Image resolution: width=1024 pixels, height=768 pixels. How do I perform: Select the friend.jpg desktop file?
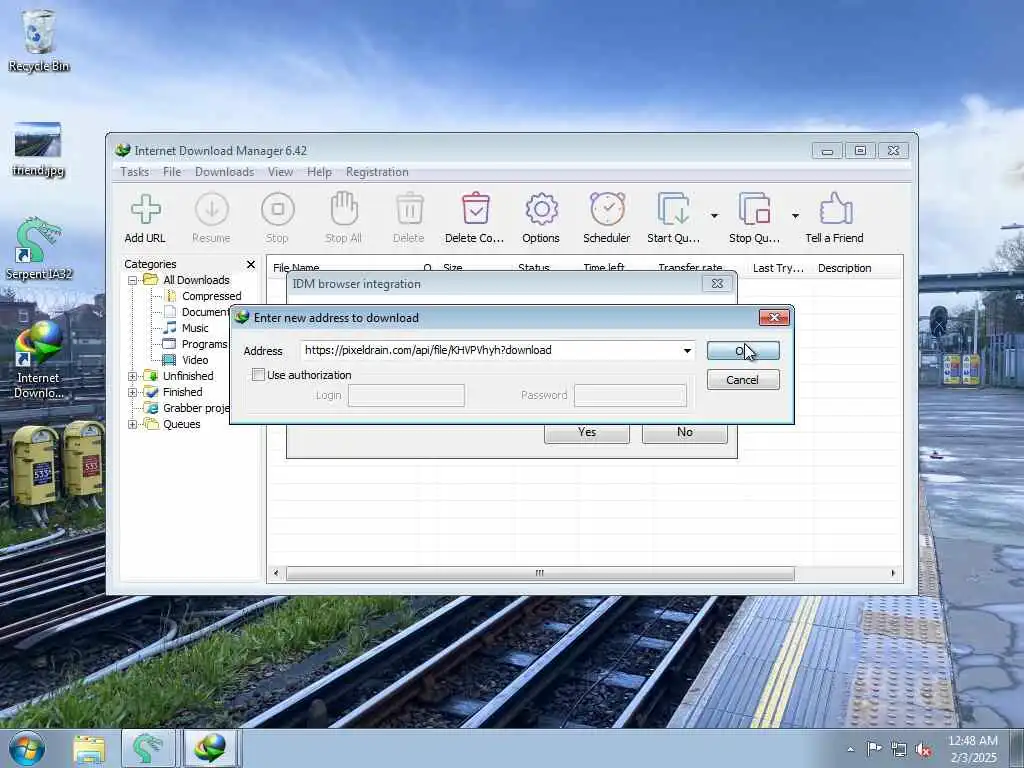pos(38,150)
